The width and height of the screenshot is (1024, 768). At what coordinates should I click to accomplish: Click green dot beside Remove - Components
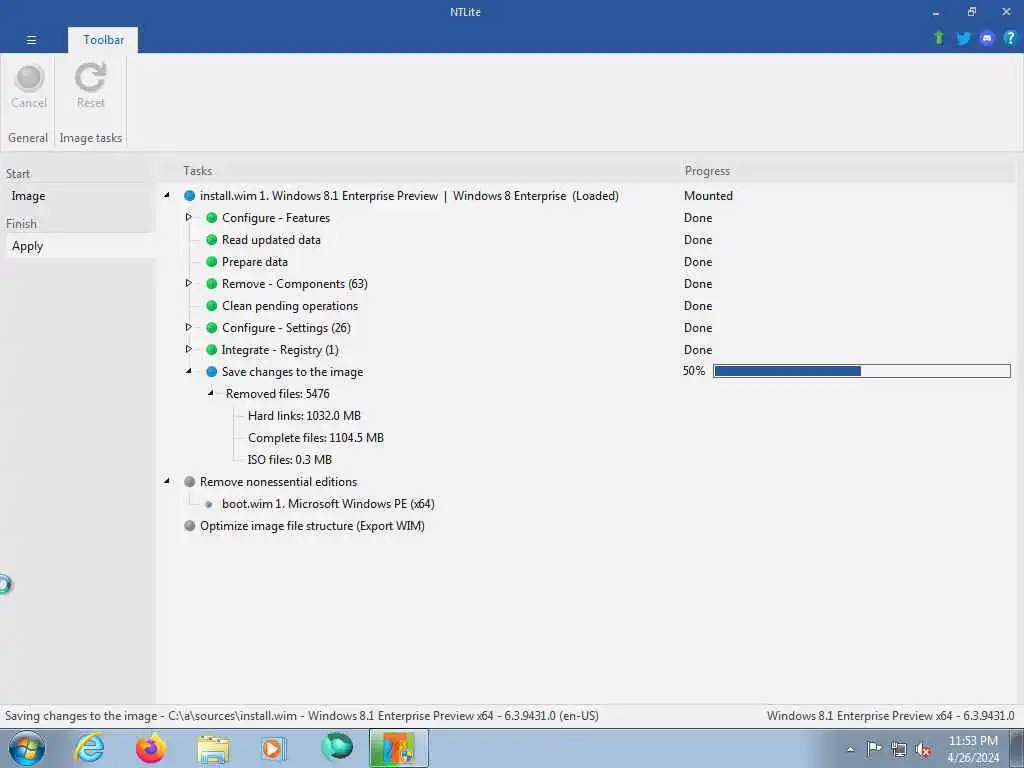click(212, 283)
